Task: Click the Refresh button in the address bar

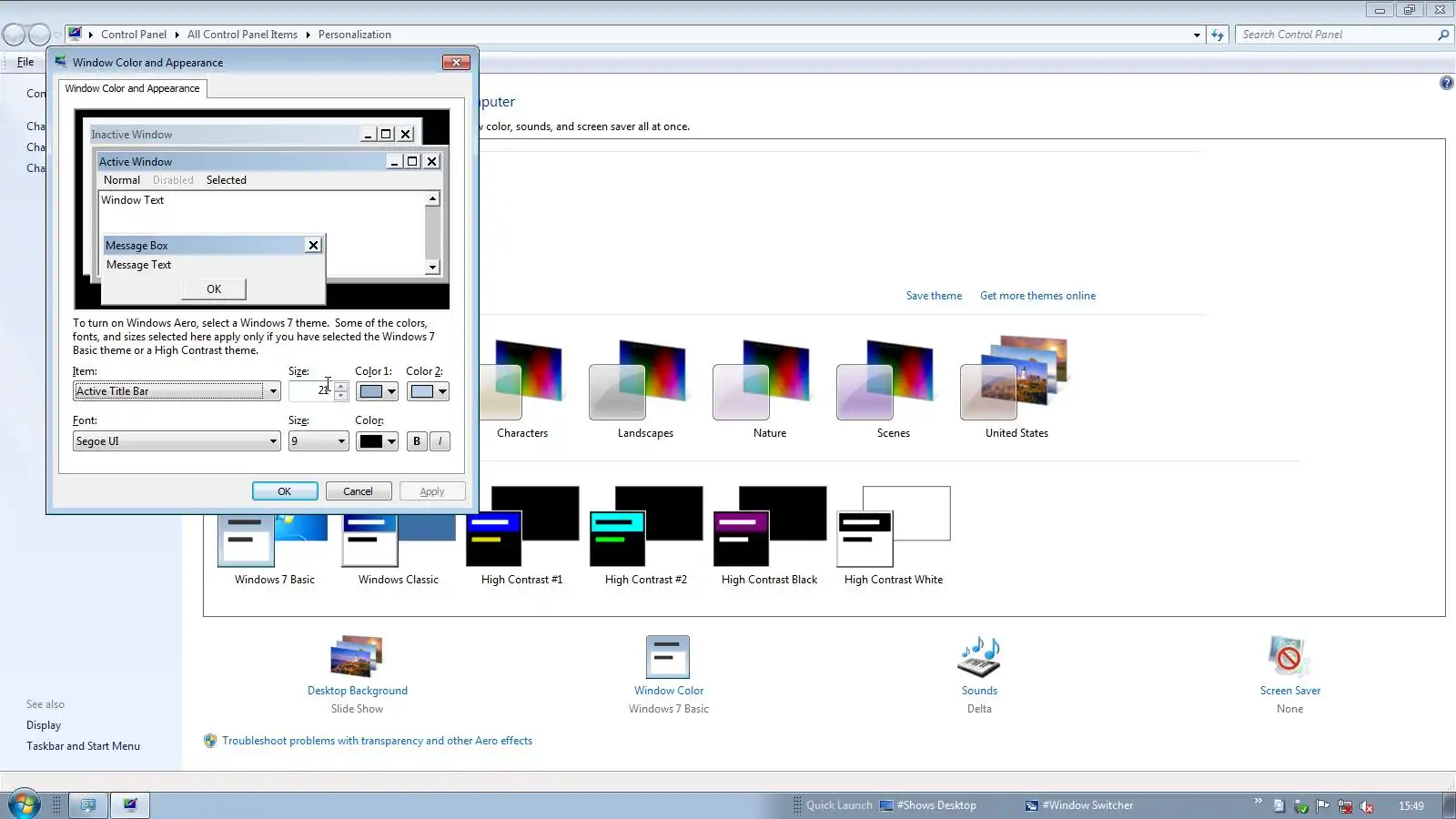Action: point(1218,35)
